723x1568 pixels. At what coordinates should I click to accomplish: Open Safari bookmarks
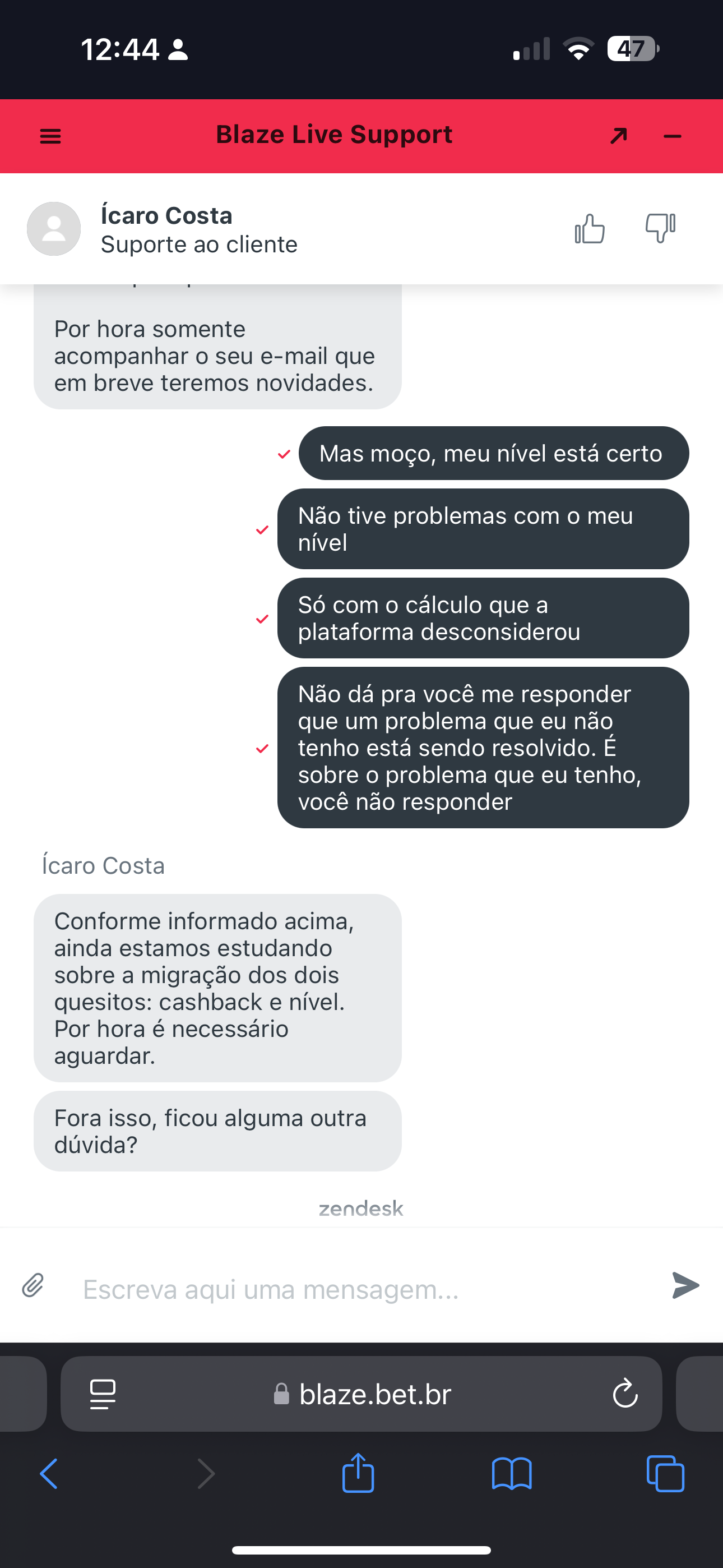click(512, 1474)
